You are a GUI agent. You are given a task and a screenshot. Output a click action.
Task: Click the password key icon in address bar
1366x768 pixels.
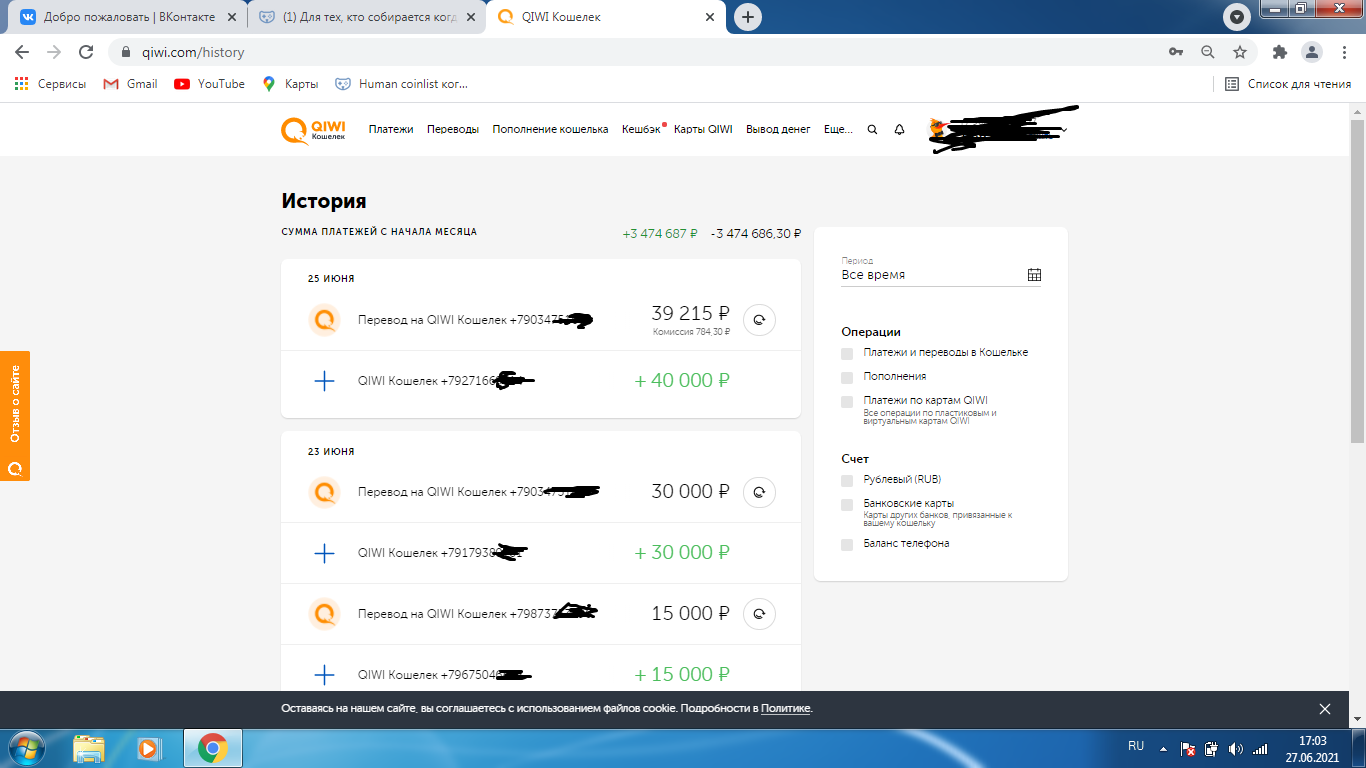pos(1177,52)
